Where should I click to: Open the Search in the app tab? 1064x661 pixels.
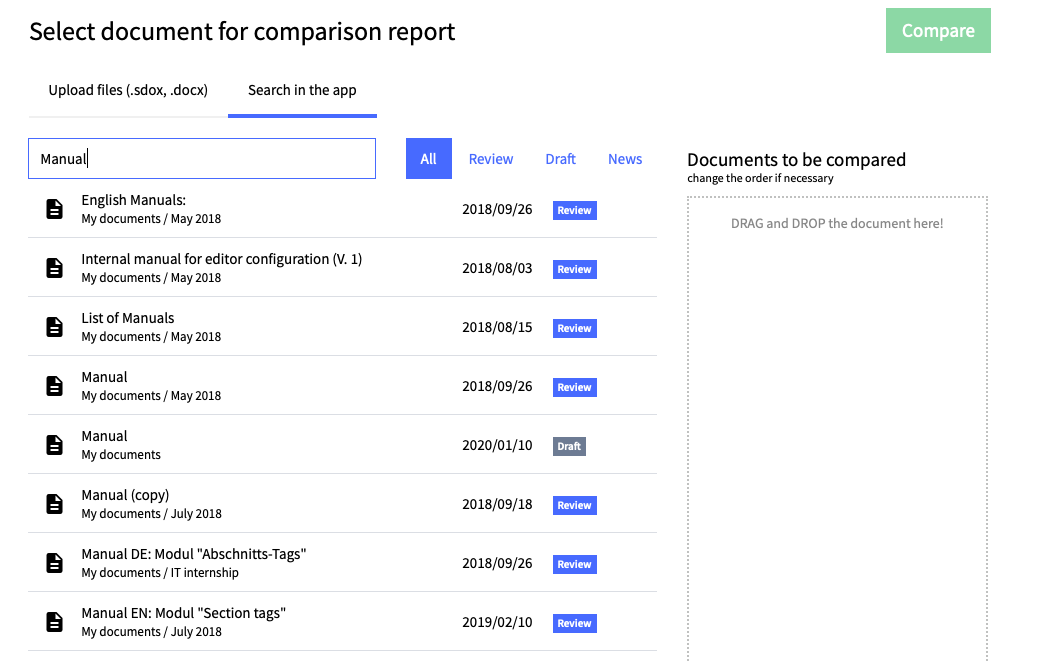pos(302,90)
